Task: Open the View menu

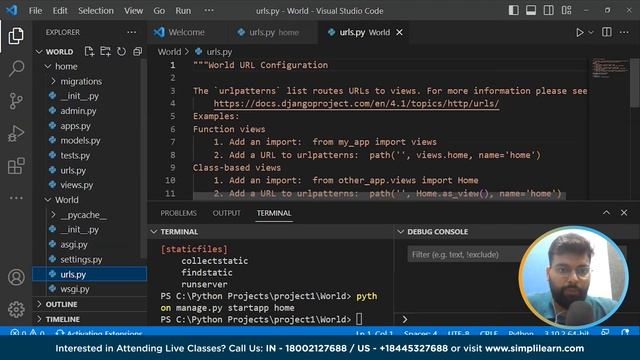Action: point(133,11)
